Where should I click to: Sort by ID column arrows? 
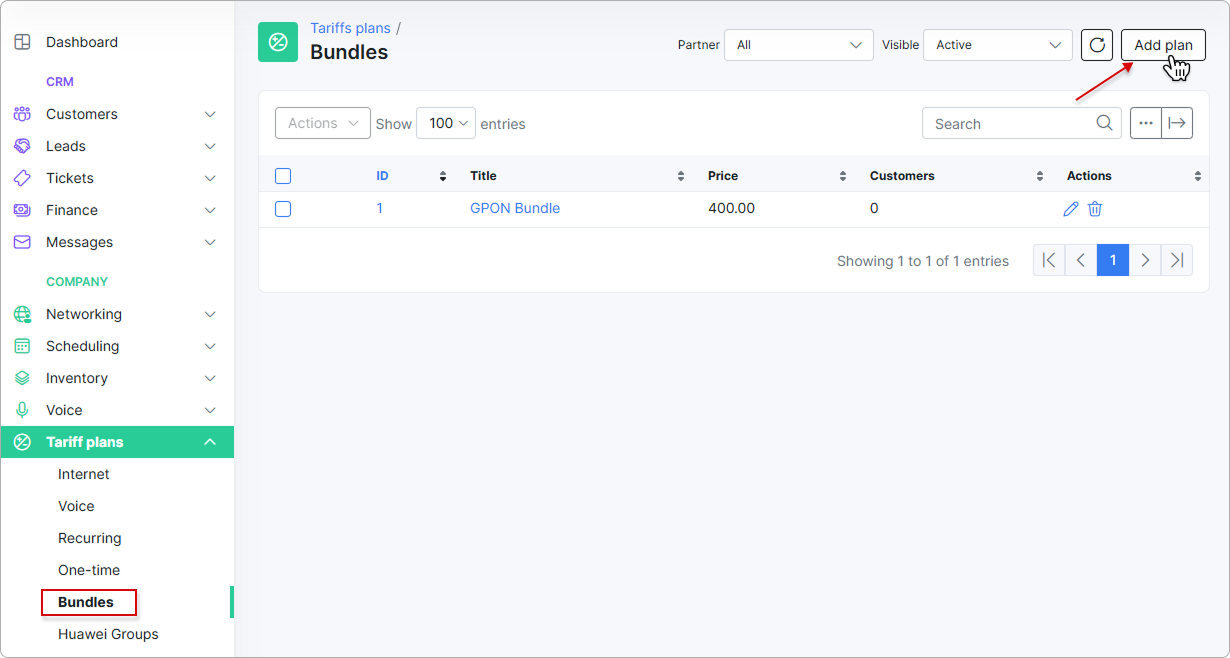tap(443, 176)
